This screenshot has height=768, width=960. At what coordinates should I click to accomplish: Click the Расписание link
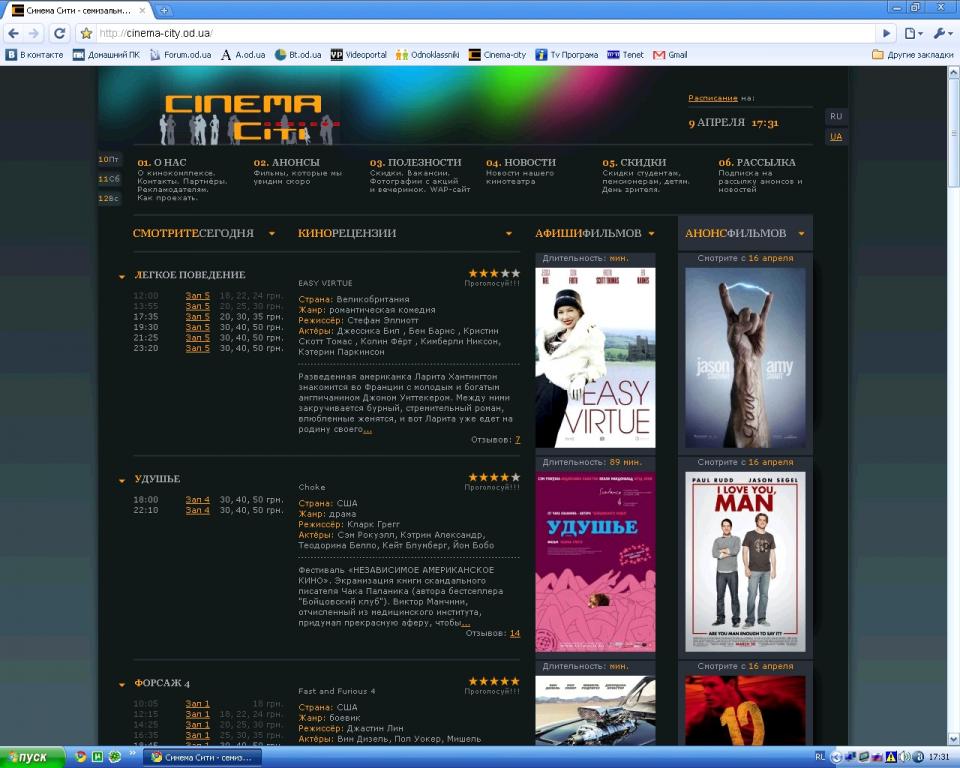(713, 98)
